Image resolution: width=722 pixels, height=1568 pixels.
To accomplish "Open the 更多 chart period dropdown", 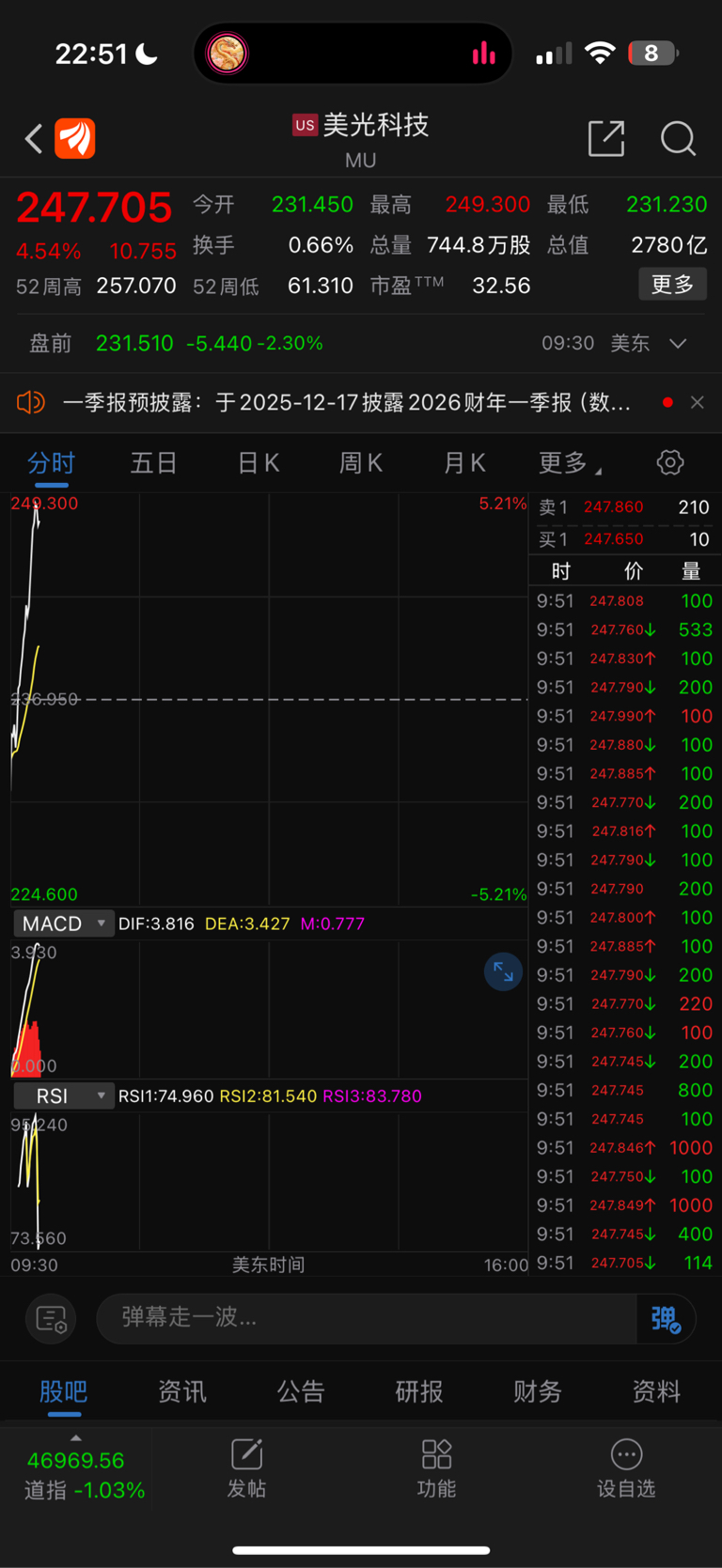I will pos(570,462).
